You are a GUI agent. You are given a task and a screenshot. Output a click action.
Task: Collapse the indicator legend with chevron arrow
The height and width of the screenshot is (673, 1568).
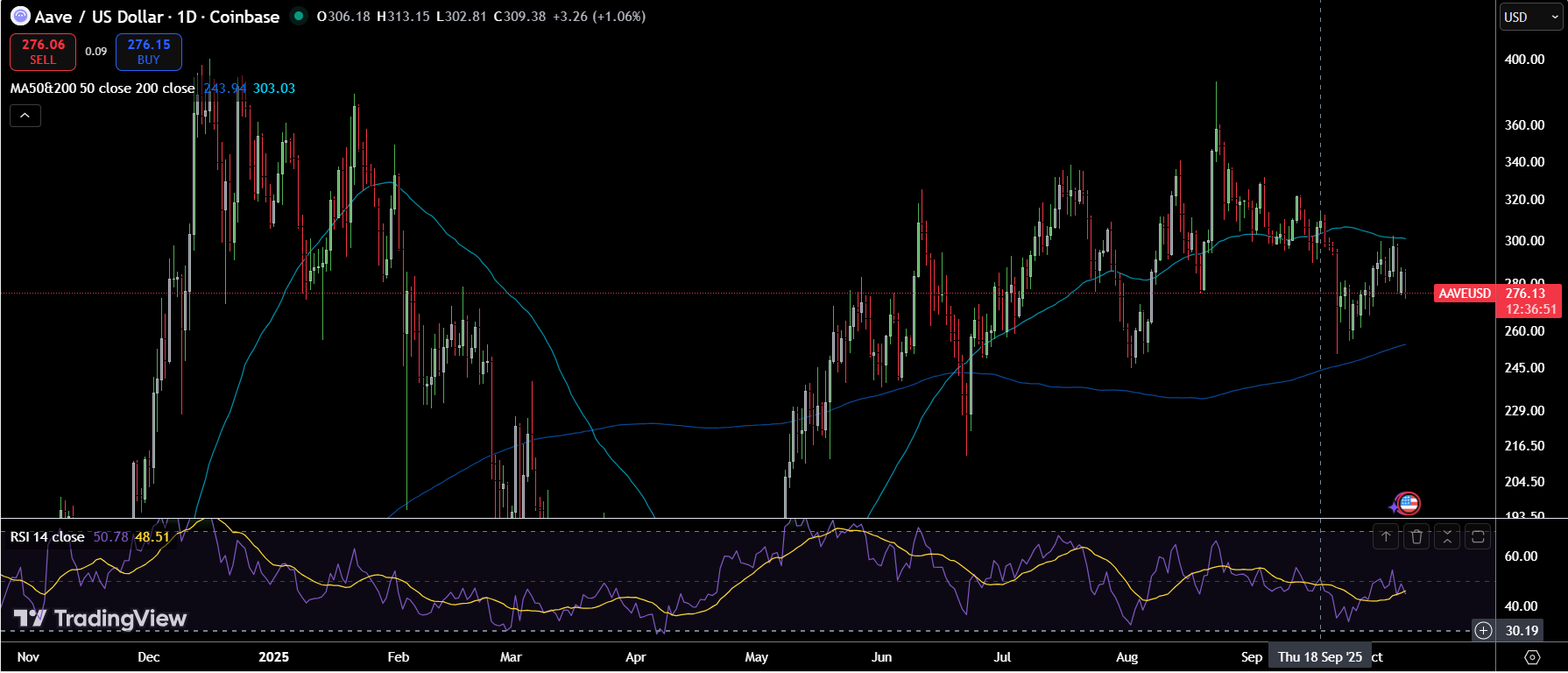[x=25, y=116]
